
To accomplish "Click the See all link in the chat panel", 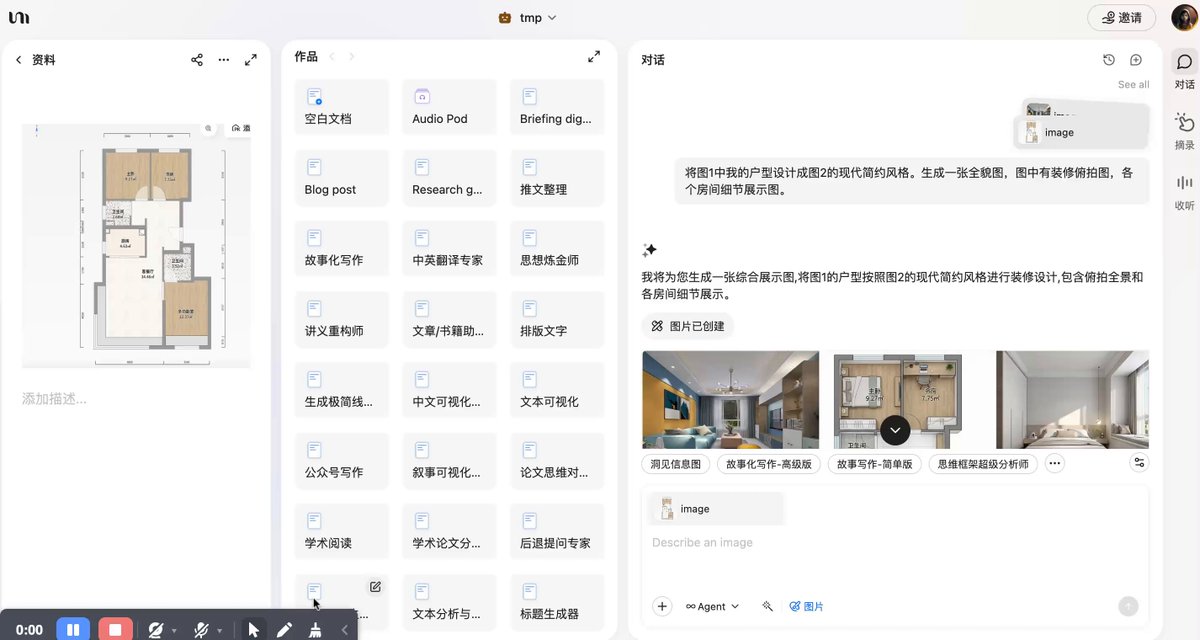I will 1133,84.
